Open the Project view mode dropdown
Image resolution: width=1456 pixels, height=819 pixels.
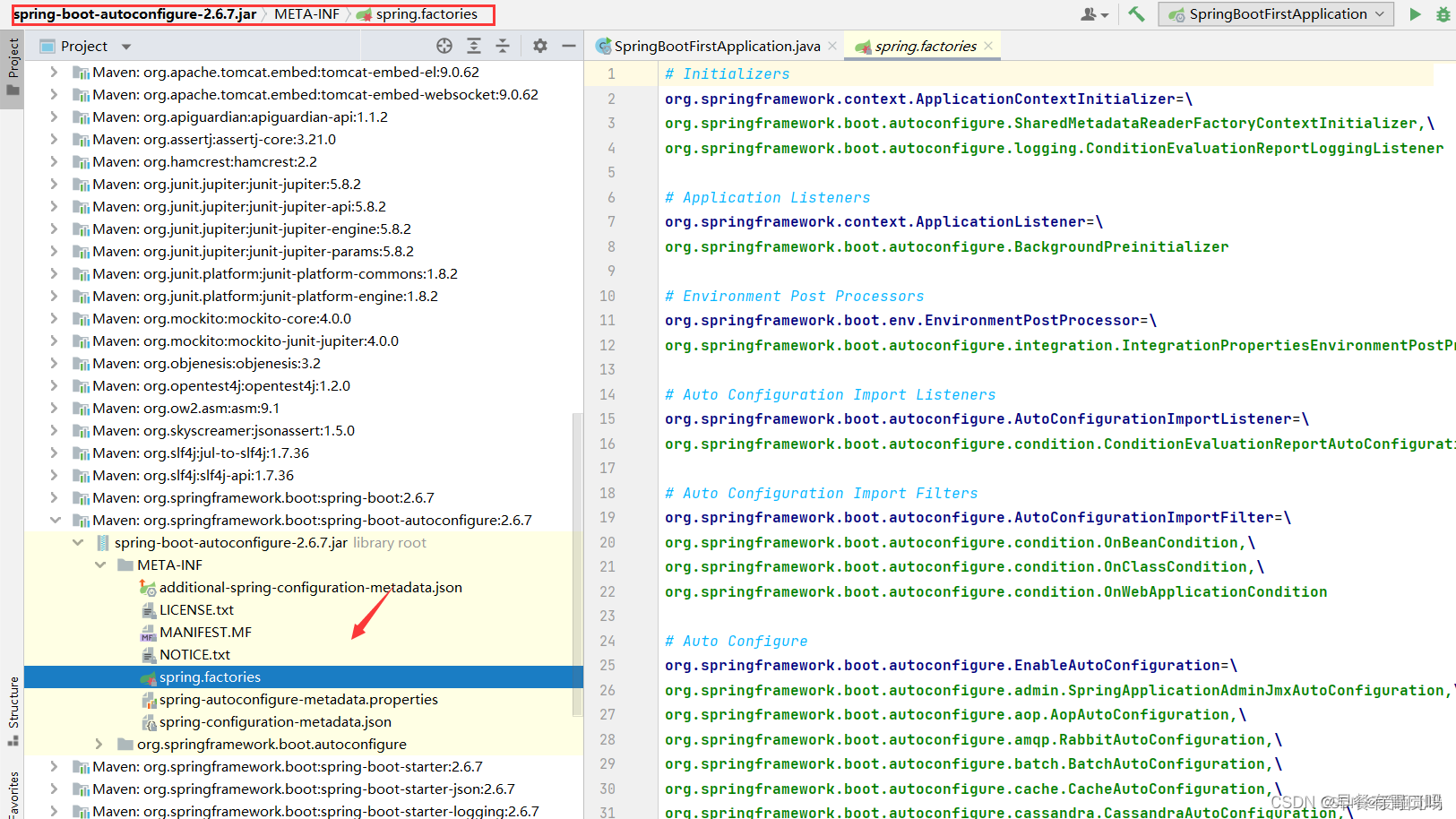[126, 47]
